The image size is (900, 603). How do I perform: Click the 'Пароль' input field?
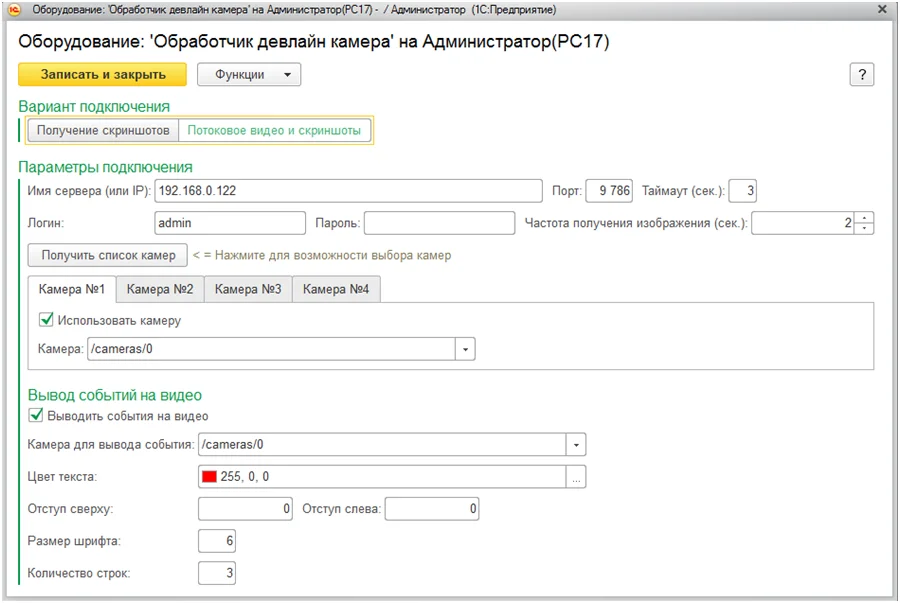[x=439, y=223]
